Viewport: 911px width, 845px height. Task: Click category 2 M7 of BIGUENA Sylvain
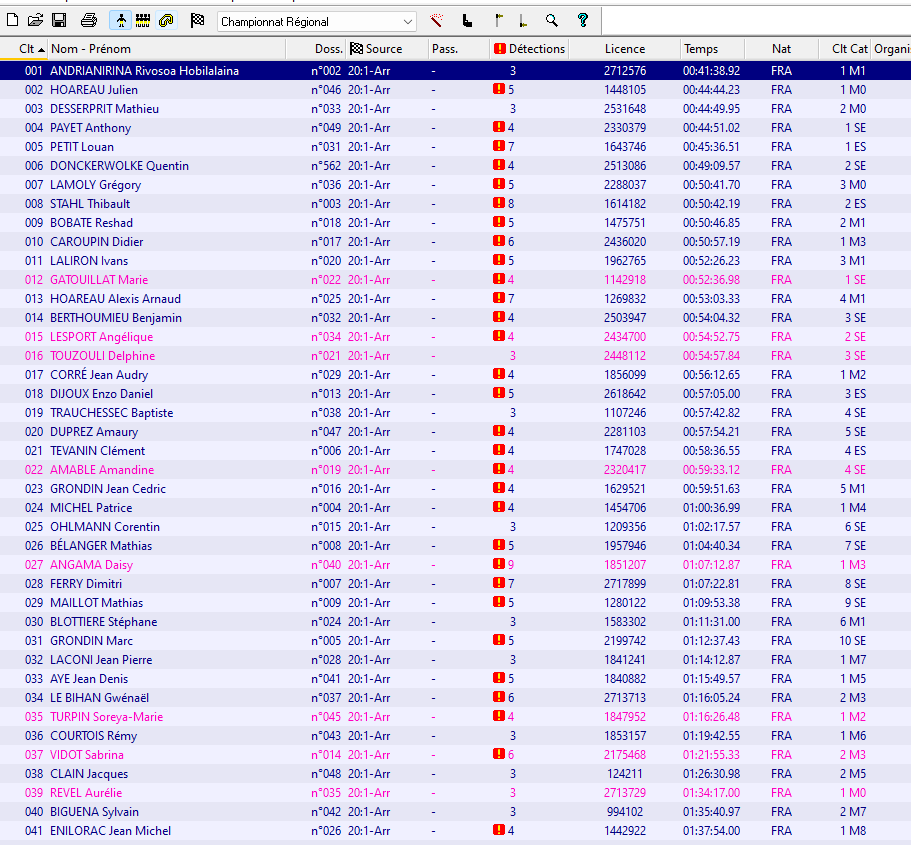click(853, 812)
